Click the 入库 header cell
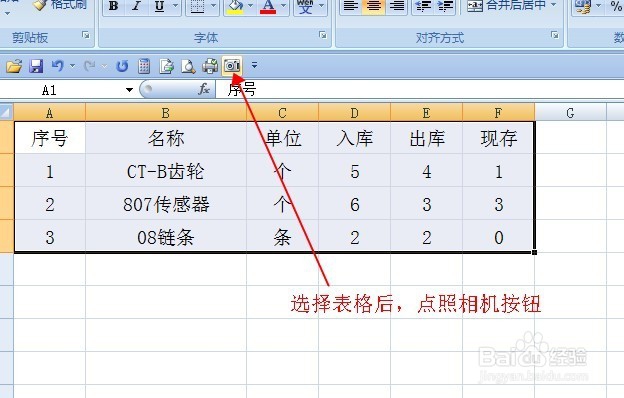The image size is (624, 398). (x=355, y=138)
